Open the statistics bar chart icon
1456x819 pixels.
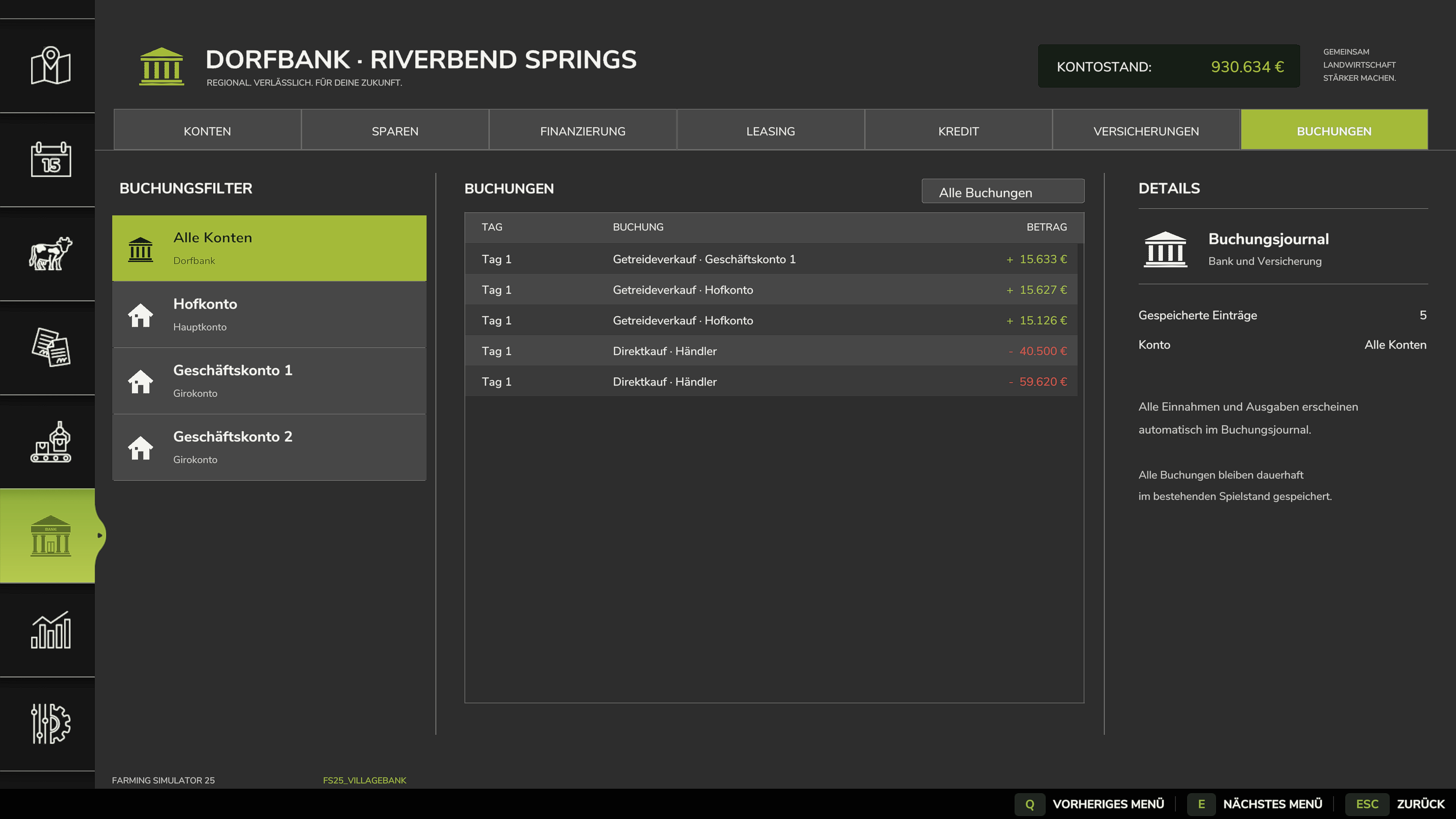tap(50, 630)
